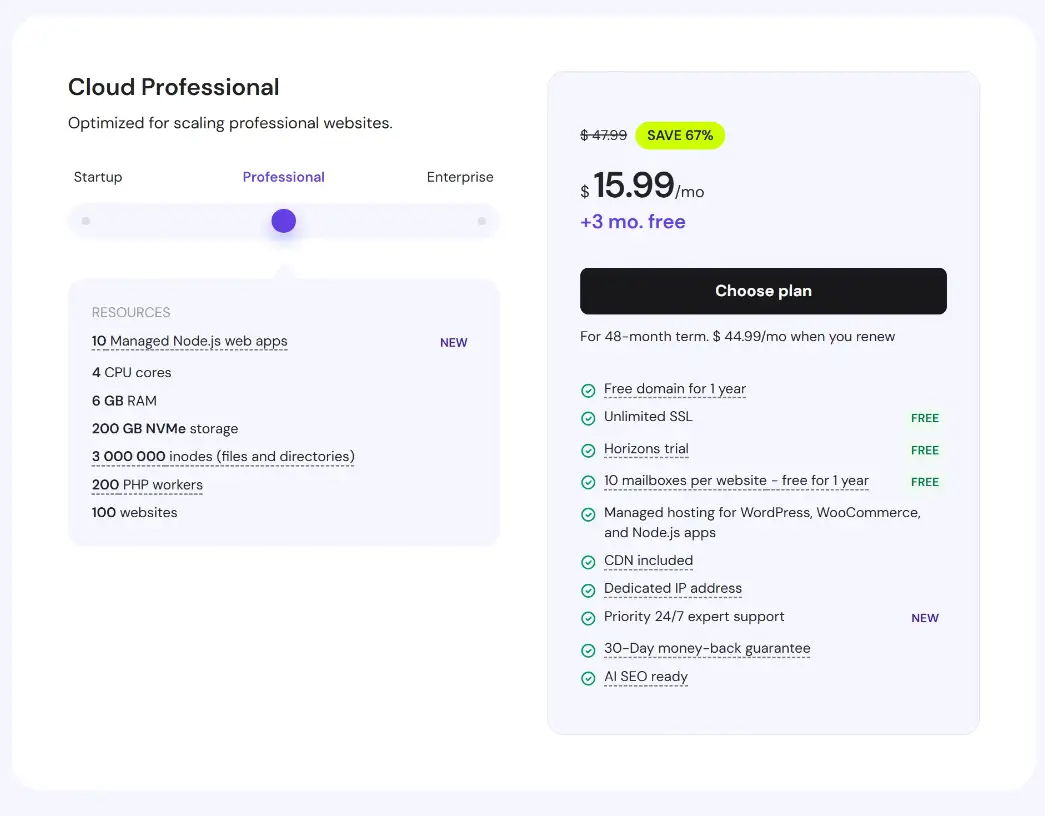Click the Startup dot on slider
1045x816 pixels.
[86, 221]
